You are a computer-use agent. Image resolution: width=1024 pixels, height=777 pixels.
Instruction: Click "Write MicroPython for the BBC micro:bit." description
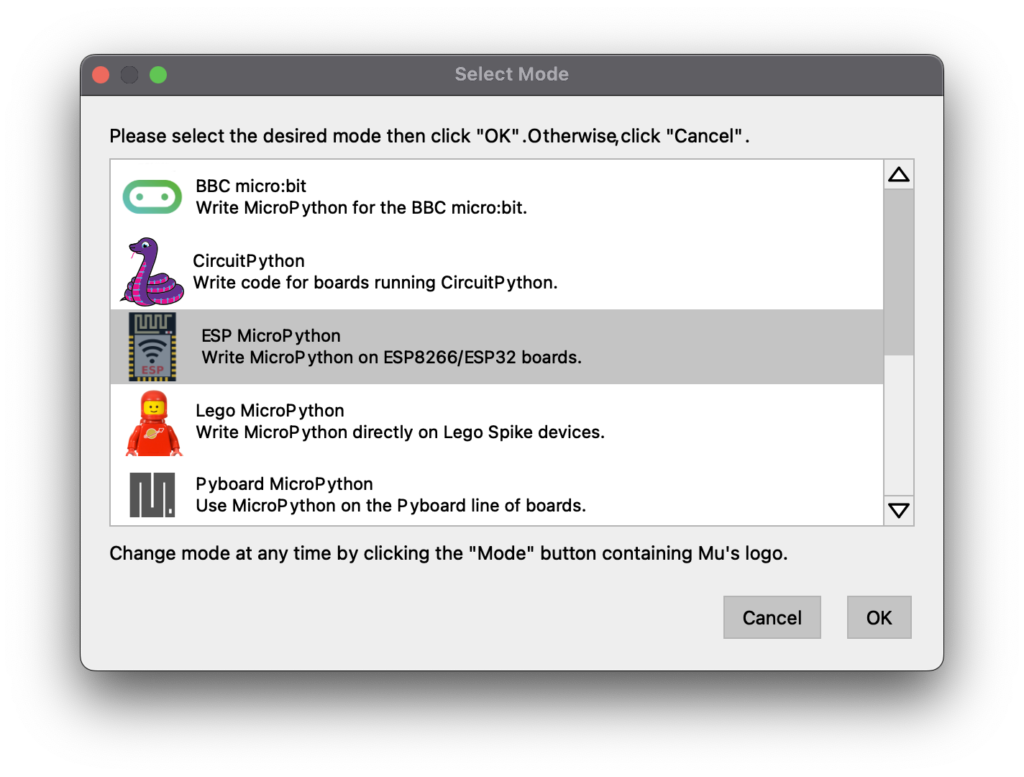point(361,208)
